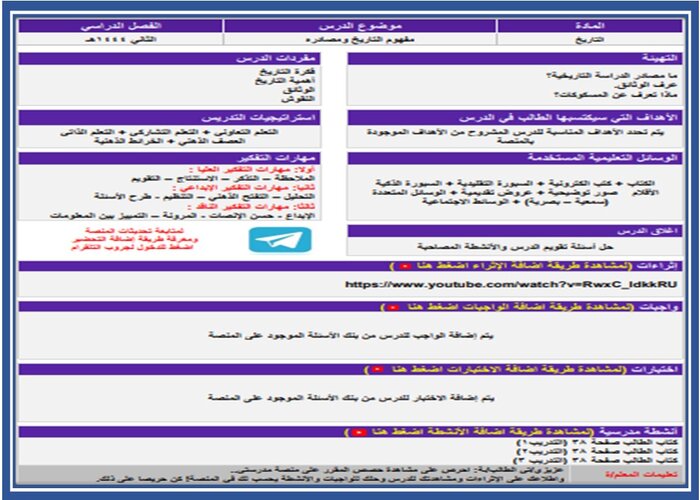This screenshot has width=700, height=500.
Task: Click 'لمشاهدة طريقة اضافة الإثراء اضغط هنا' link
Action: tap(511, 266)
